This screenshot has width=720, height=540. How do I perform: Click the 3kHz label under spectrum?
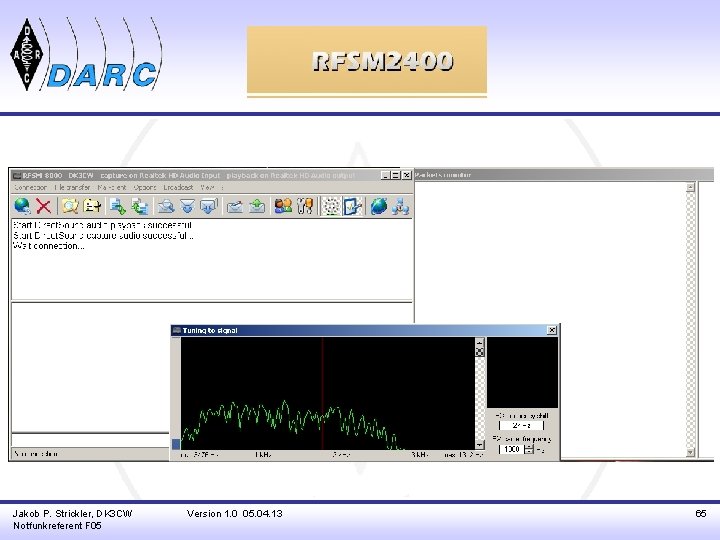(x=420, y=455)
